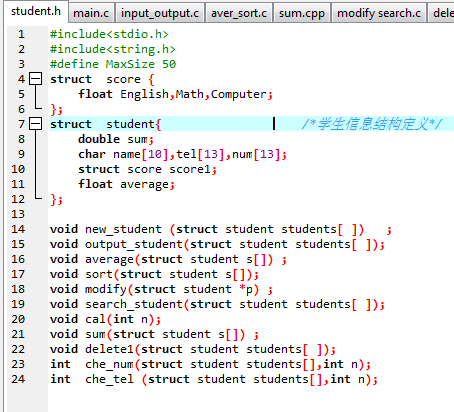Select the modify search.c tab
This screenshot has width=454, height=412.
tap(379, 13)
